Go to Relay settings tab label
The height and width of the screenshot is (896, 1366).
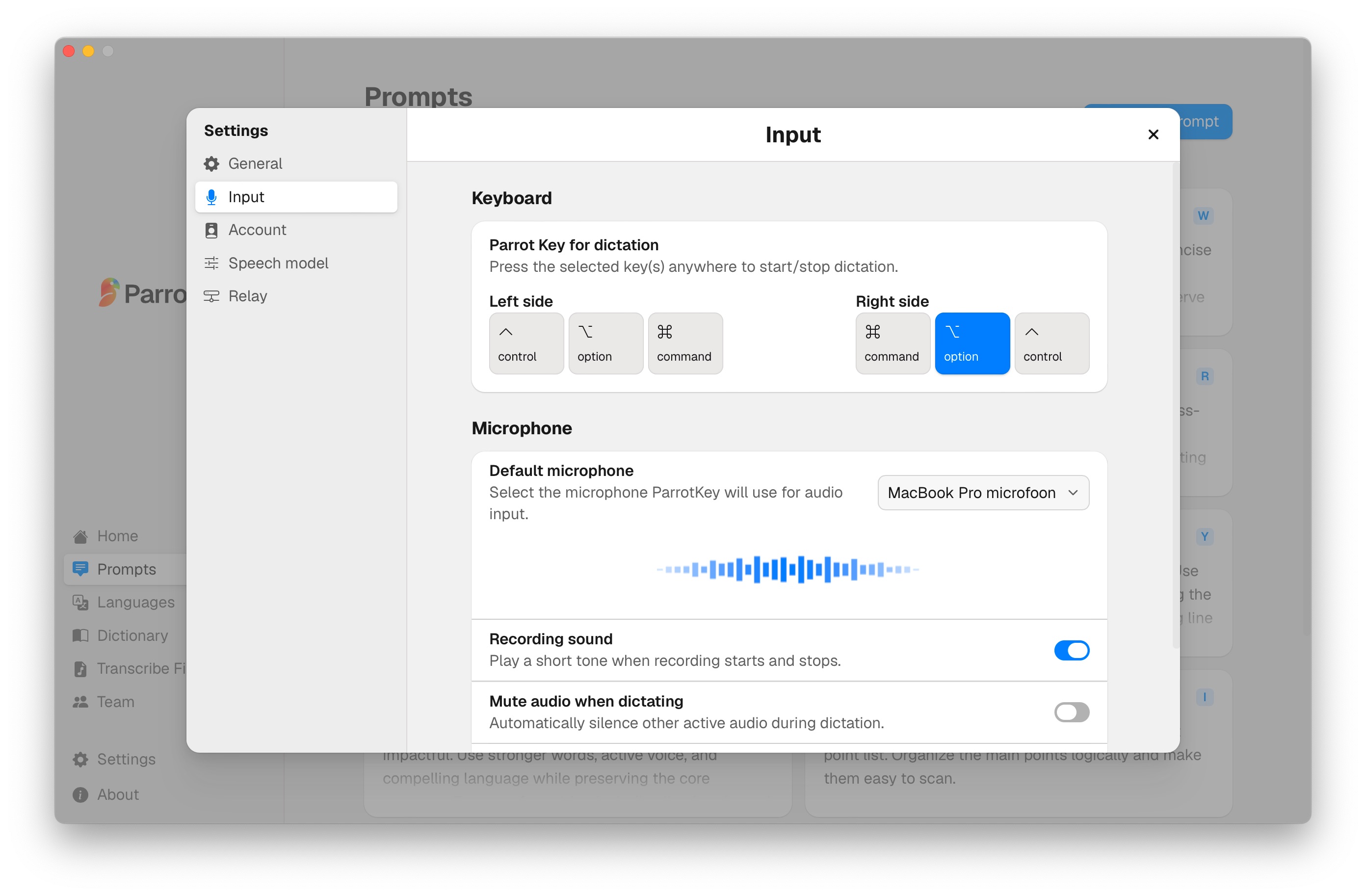(x=247, y=296)
